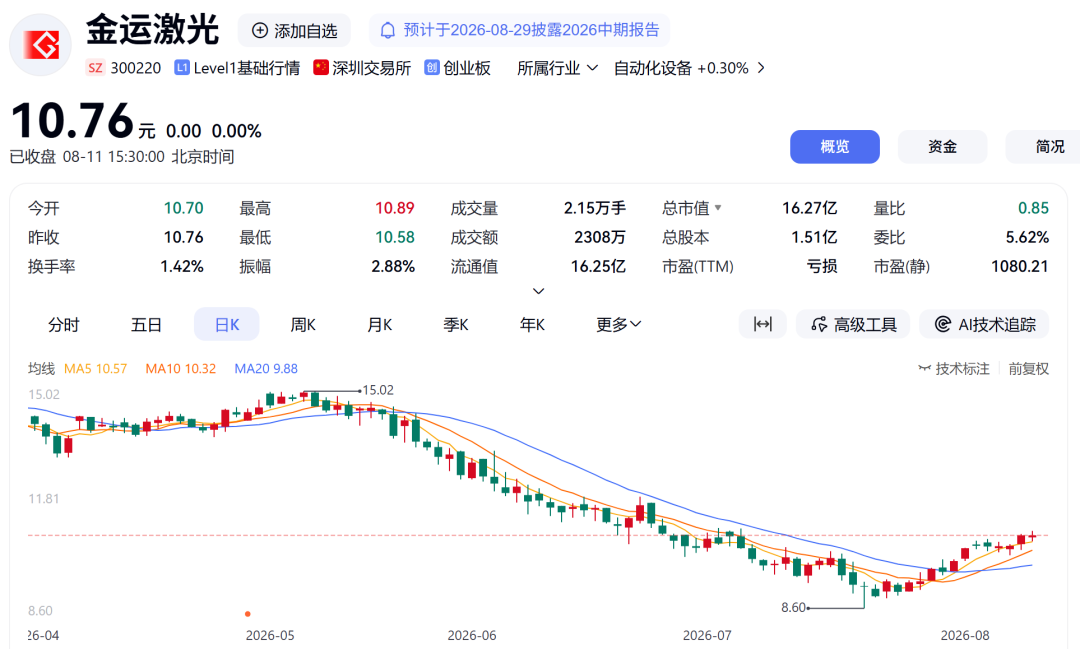Open the 概览 overview tab

(x=835, y=147)
